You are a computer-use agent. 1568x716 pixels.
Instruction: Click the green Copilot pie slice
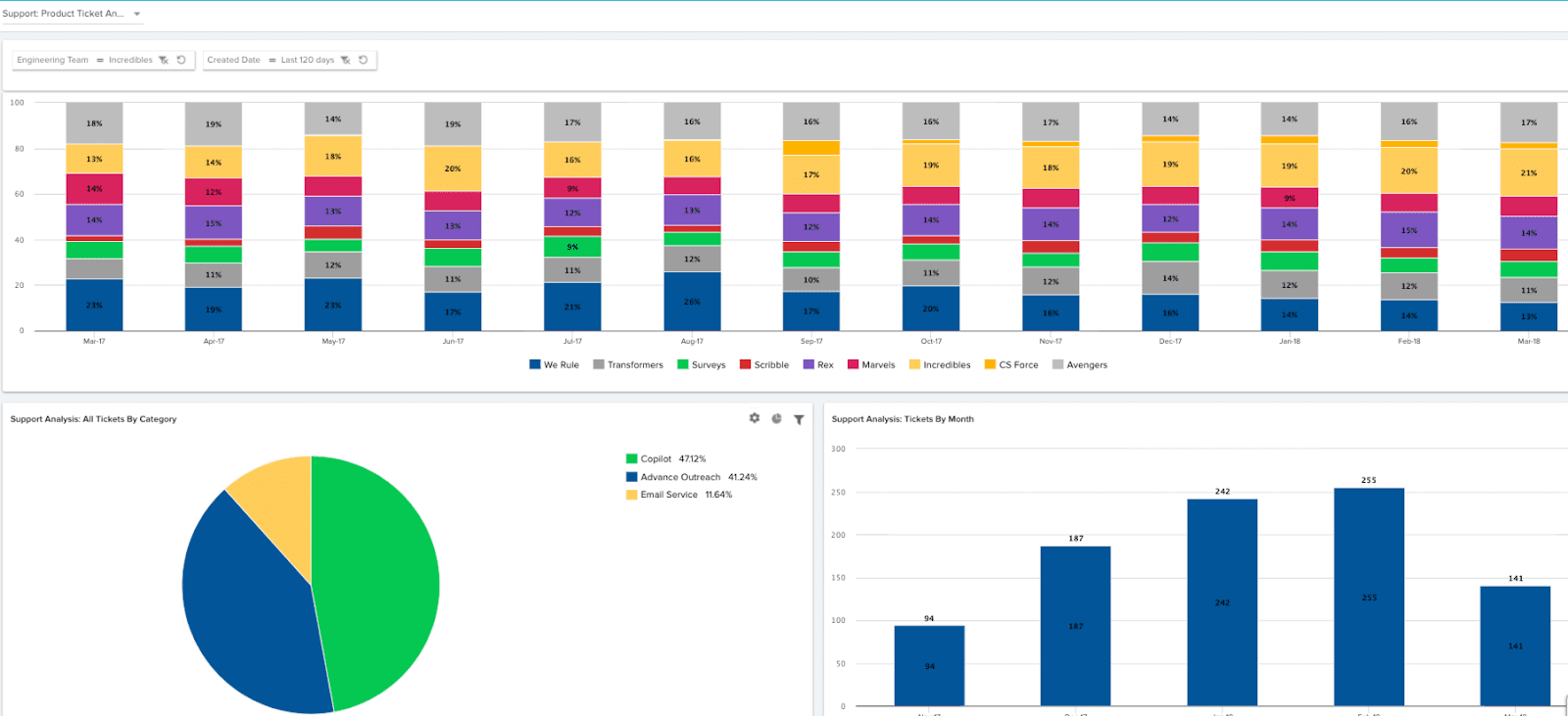(382, 578)
